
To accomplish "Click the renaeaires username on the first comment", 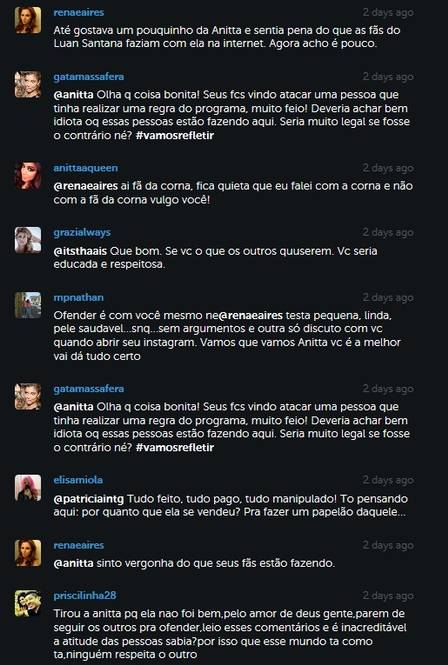I will [x=78, y=12].
